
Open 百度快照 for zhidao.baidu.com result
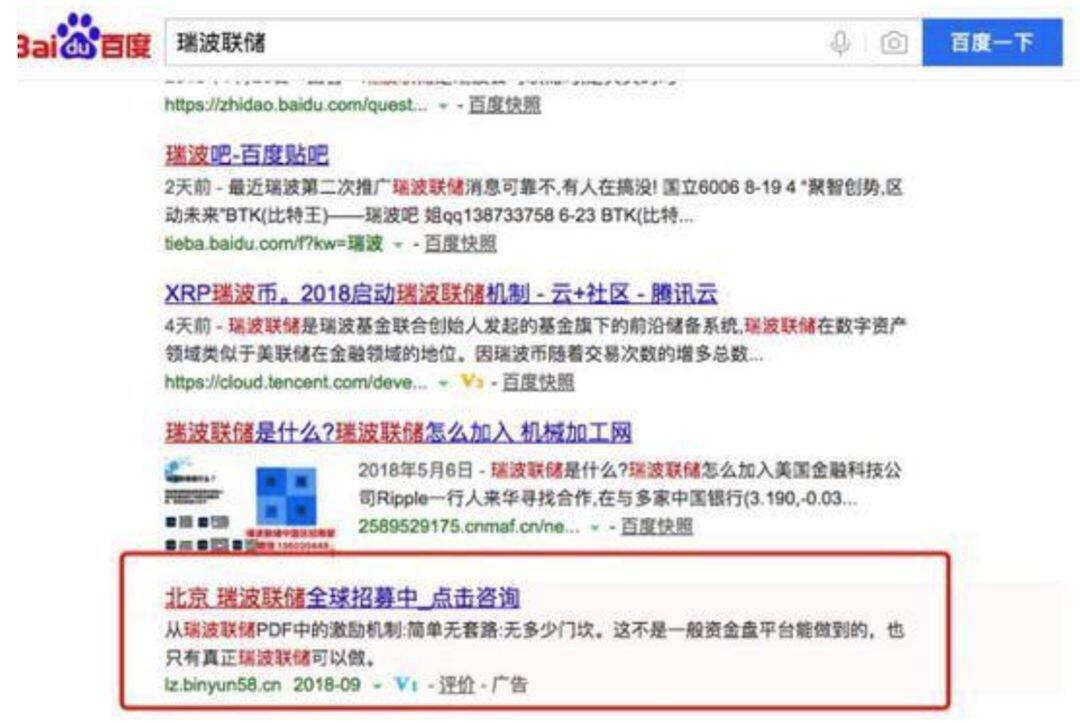click(x=504, y=105)
